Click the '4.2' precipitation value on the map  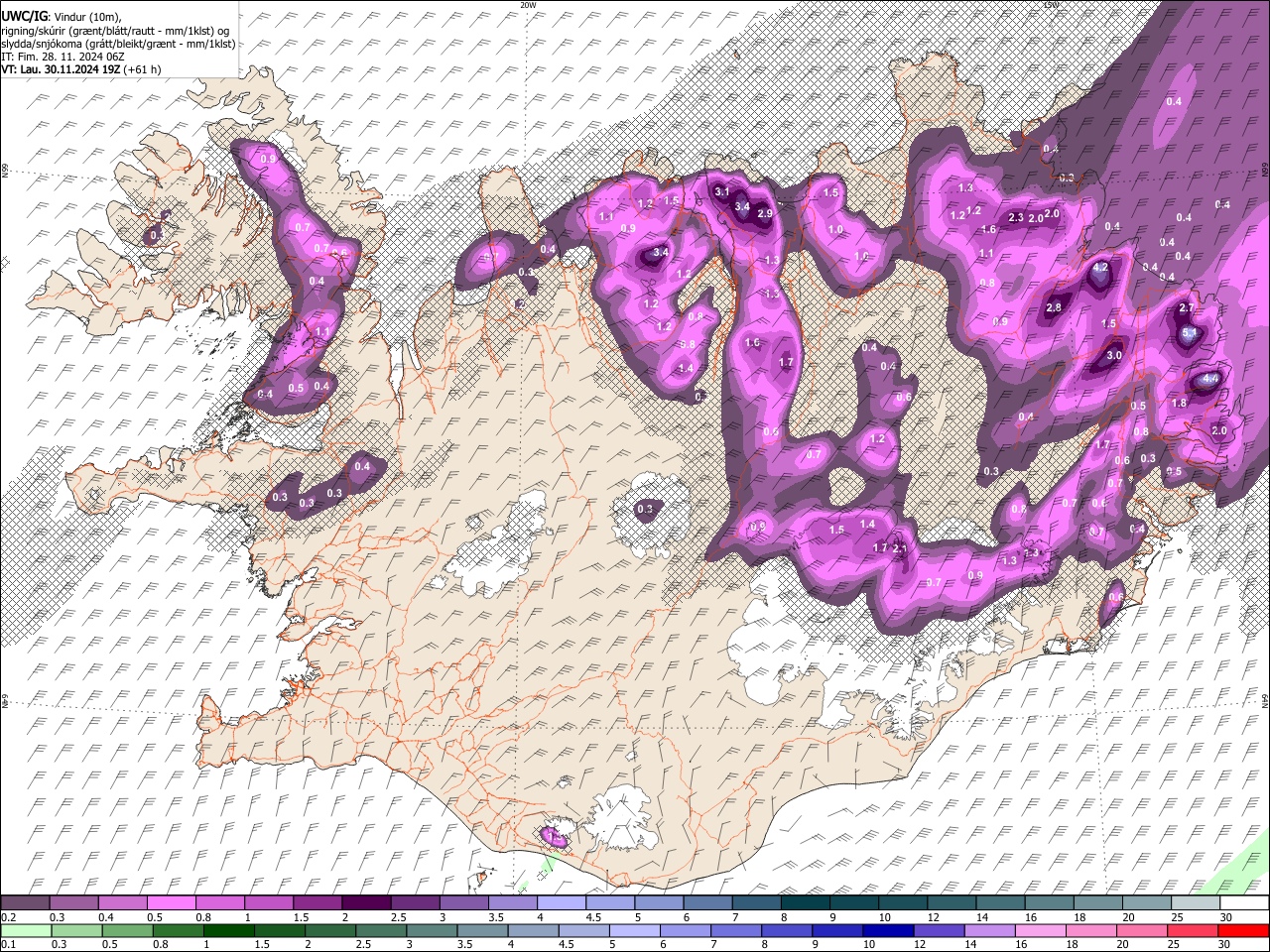[x=1099, y=268]
